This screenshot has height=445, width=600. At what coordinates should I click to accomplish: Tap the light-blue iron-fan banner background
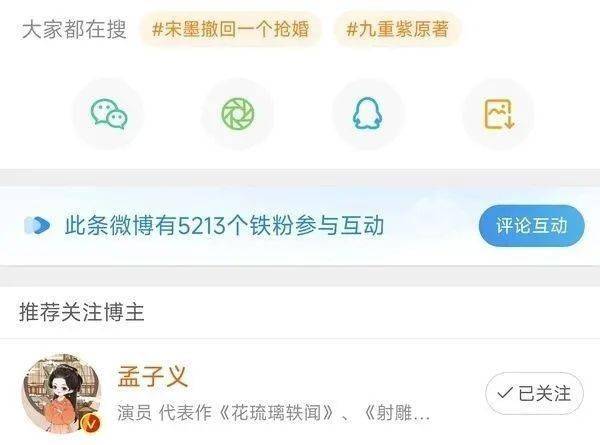click(300, 225)
